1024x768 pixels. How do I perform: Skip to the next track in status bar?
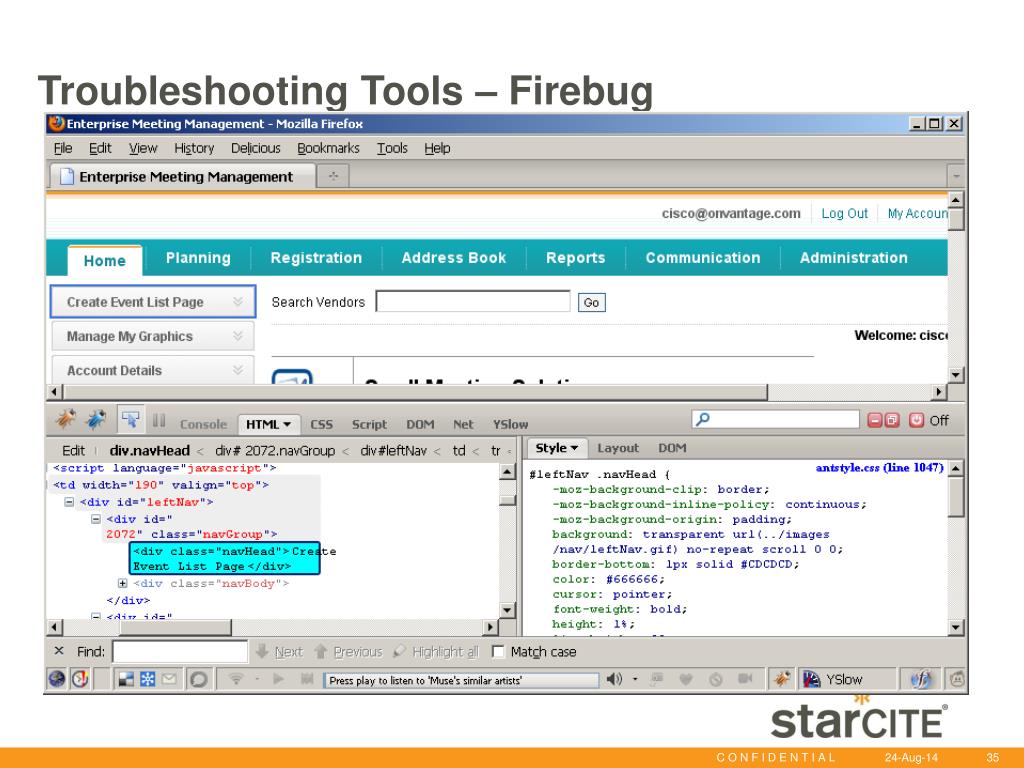point(307,679)
